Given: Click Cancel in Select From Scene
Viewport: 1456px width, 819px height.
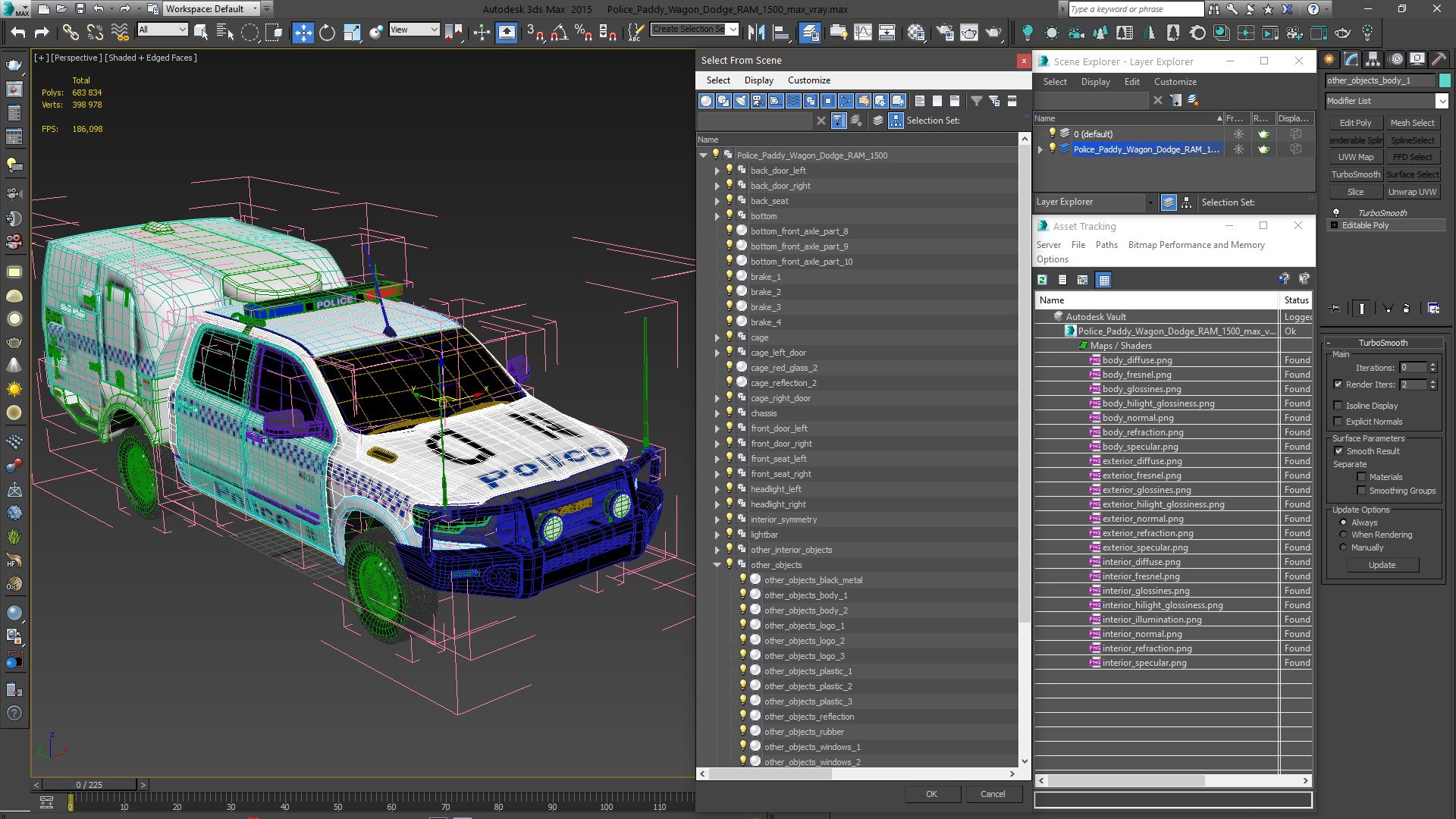Looking at the screenshot, I should 993,794.
